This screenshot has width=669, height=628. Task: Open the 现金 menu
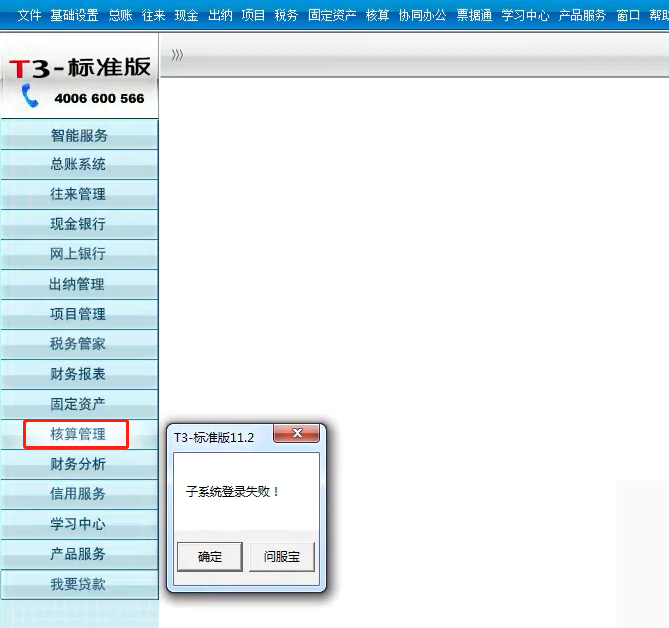(186, 15)
